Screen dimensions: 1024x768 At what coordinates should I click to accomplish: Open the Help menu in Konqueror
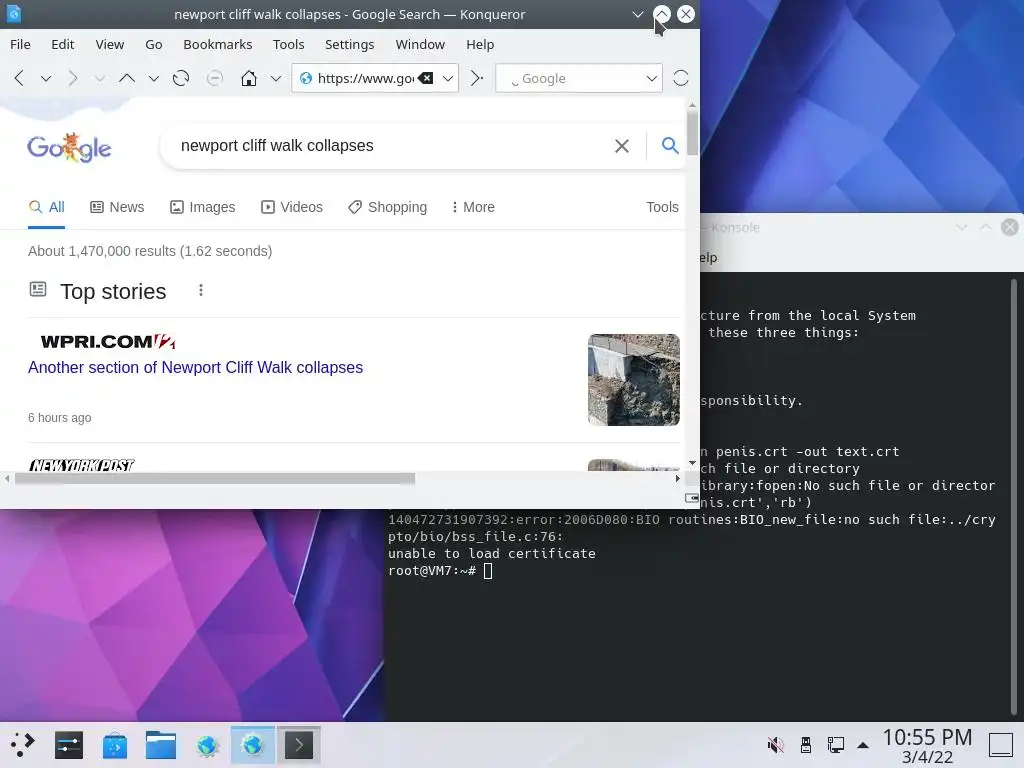(480, 44)
